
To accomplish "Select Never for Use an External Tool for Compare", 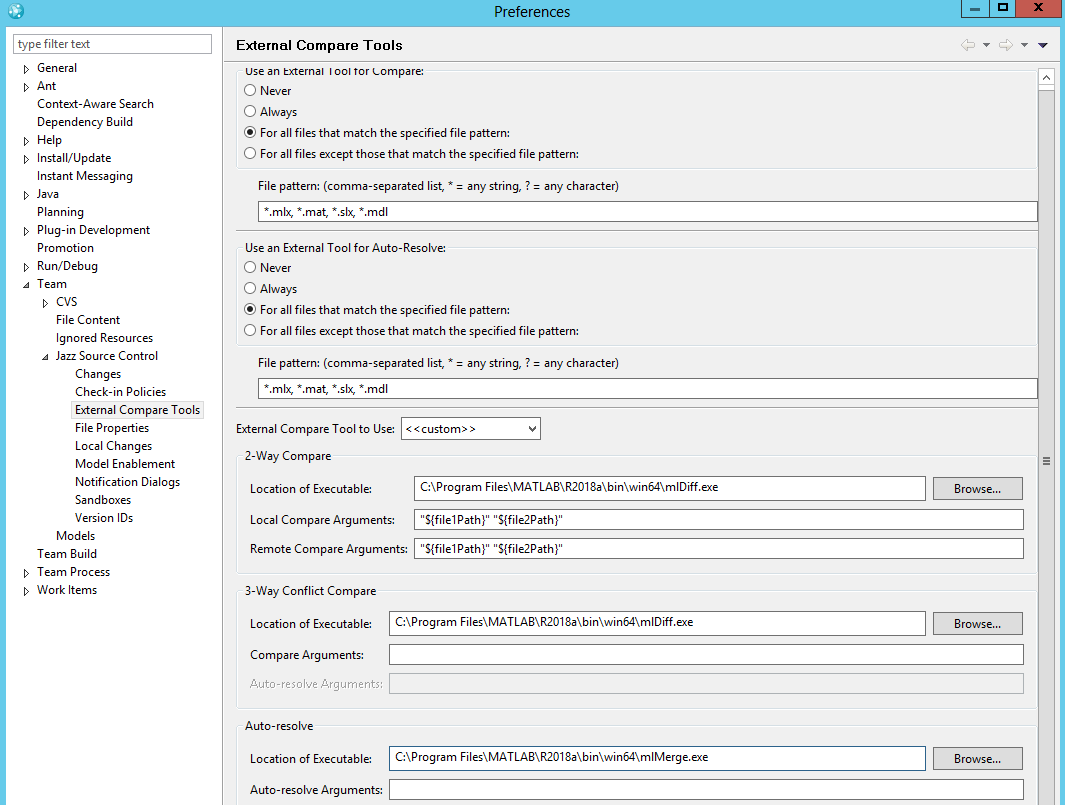I will point(250,90).
